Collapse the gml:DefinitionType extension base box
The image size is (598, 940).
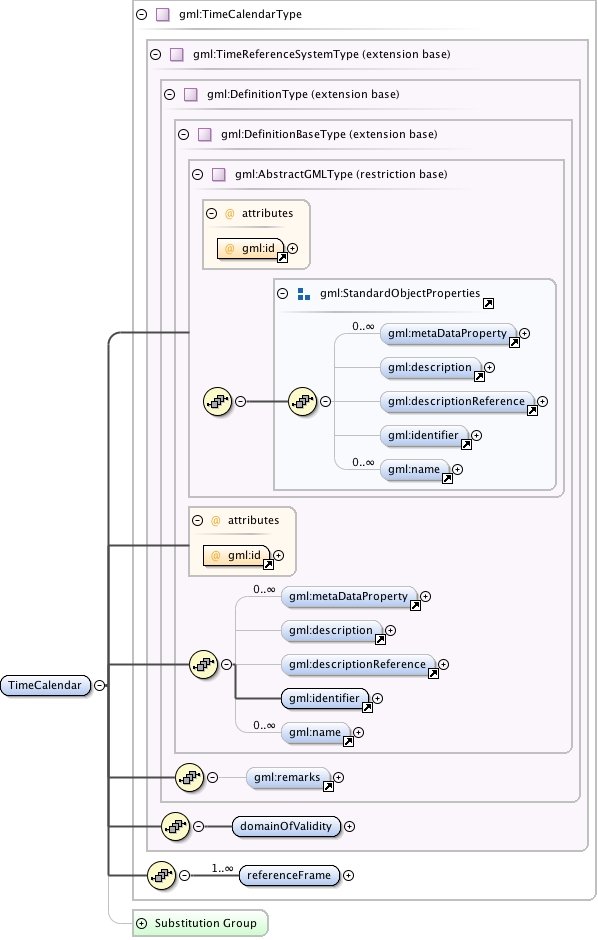170,94
